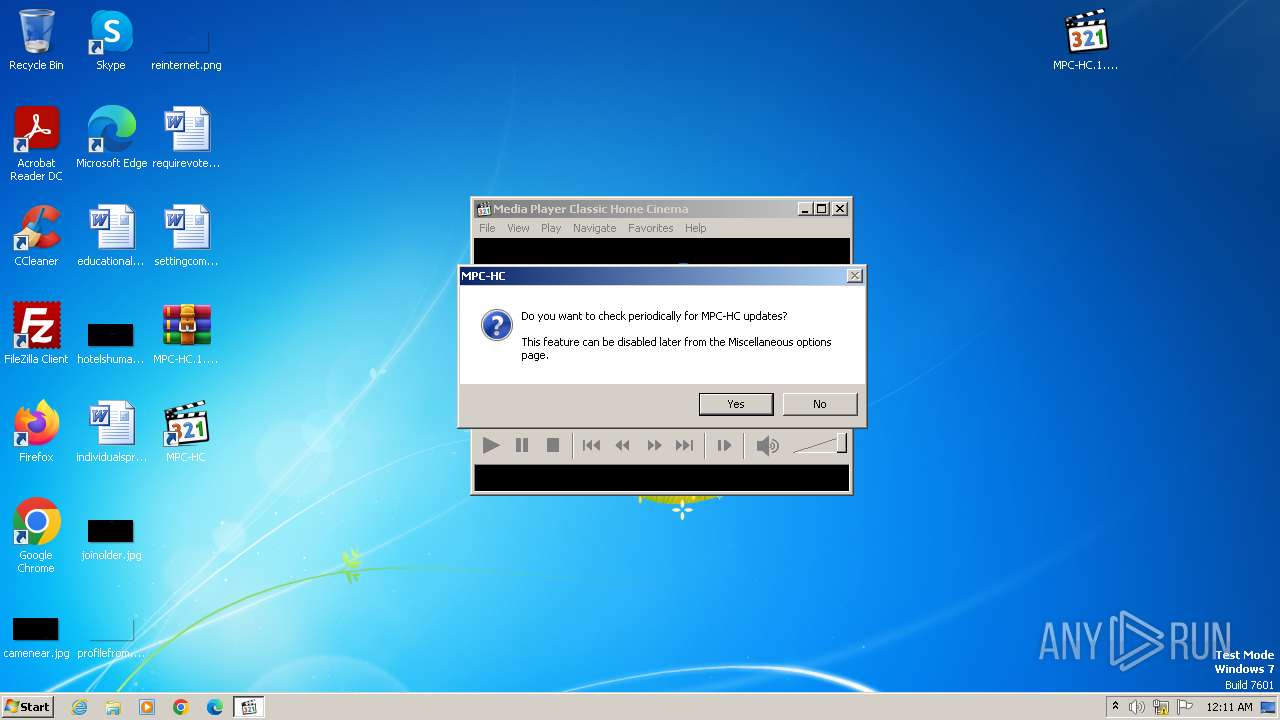The height and width of the screenshot is (720, 1280).
Task: Select the MPC-HC installer icon at top right
Action: click(x=1086, y=40)
